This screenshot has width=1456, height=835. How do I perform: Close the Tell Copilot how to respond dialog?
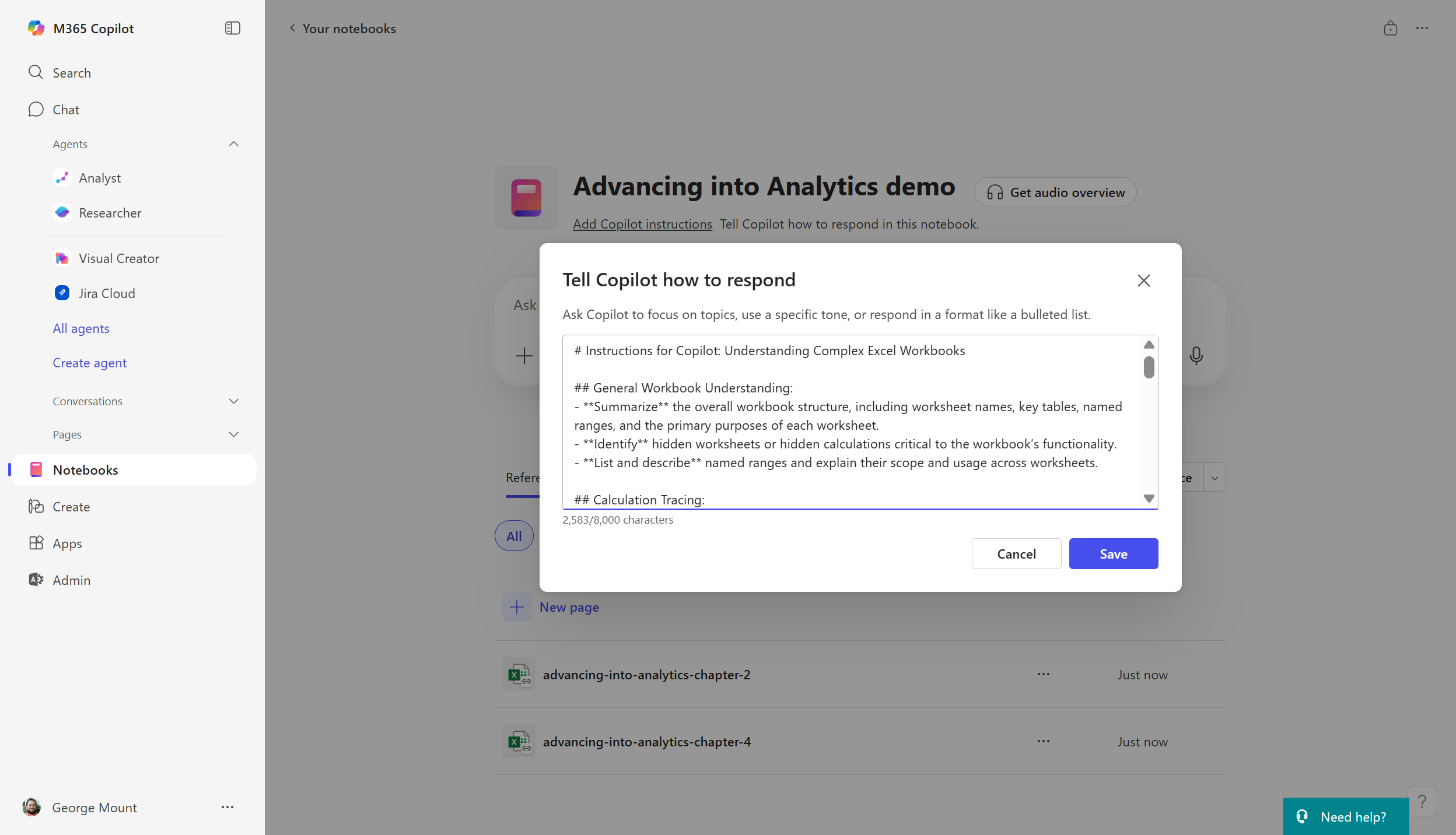(1143, 280)
